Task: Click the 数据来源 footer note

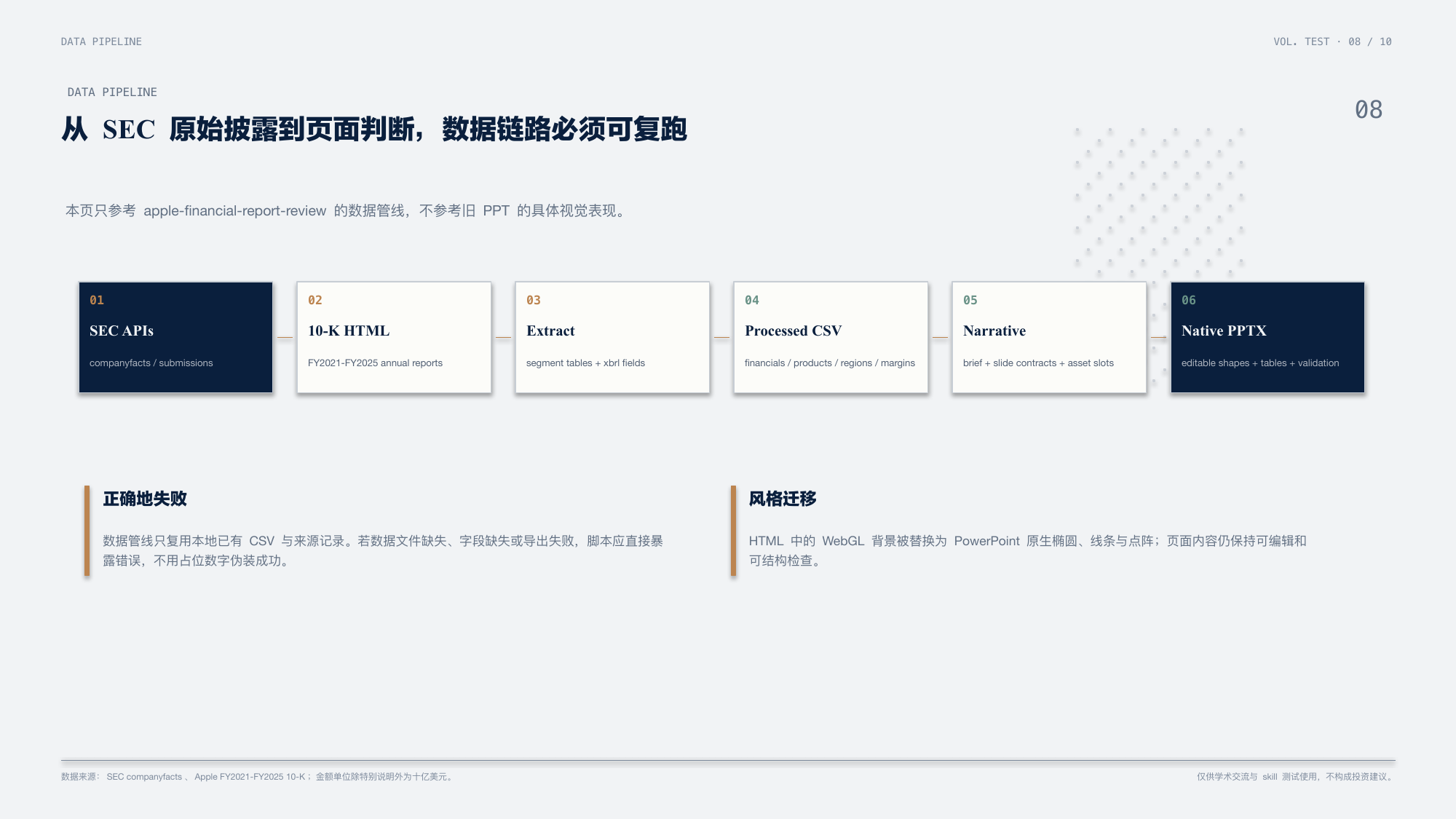Action: [x=258, y=777]
